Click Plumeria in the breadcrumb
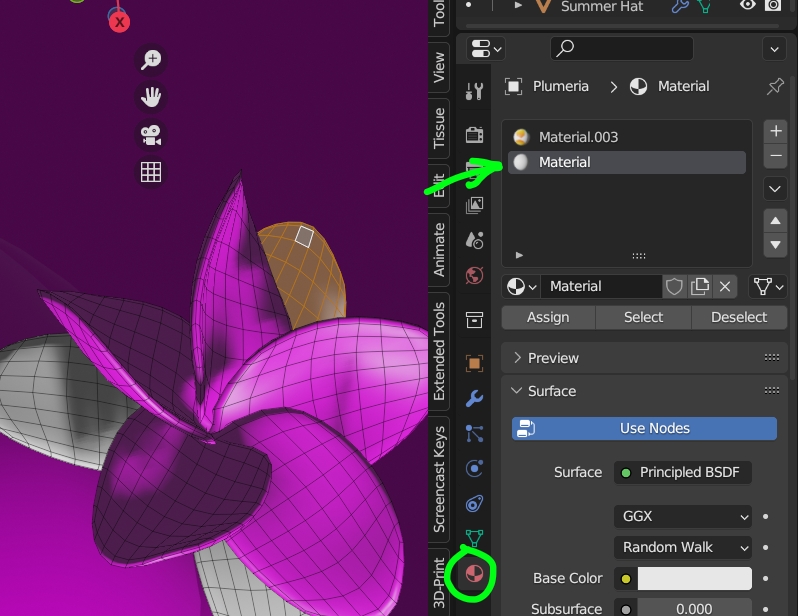Viewport: 798px width, 616px height. (x=560, y=86)
